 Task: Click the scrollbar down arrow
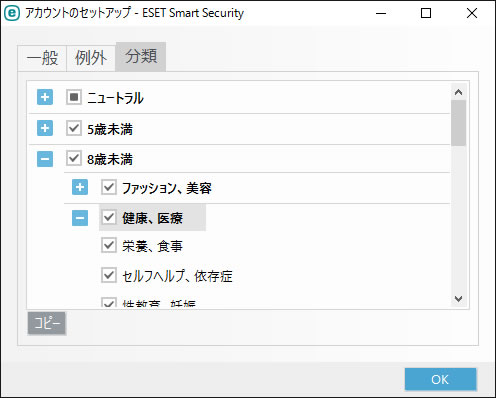tap(459, 298)
